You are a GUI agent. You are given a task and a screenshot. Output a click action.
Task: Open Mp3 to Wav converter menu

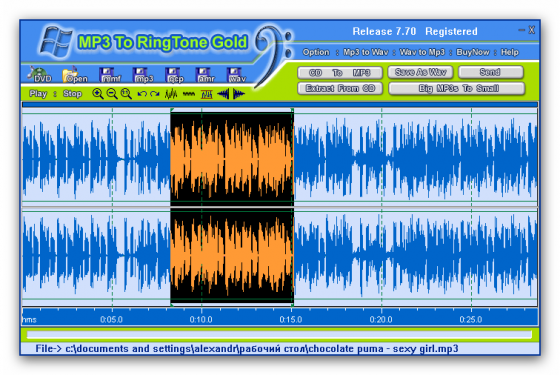366,52
